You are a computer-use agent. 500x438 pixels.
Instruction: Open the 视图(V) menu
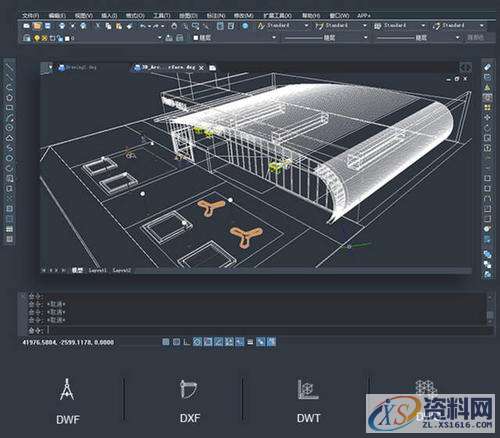coord(84,15)
